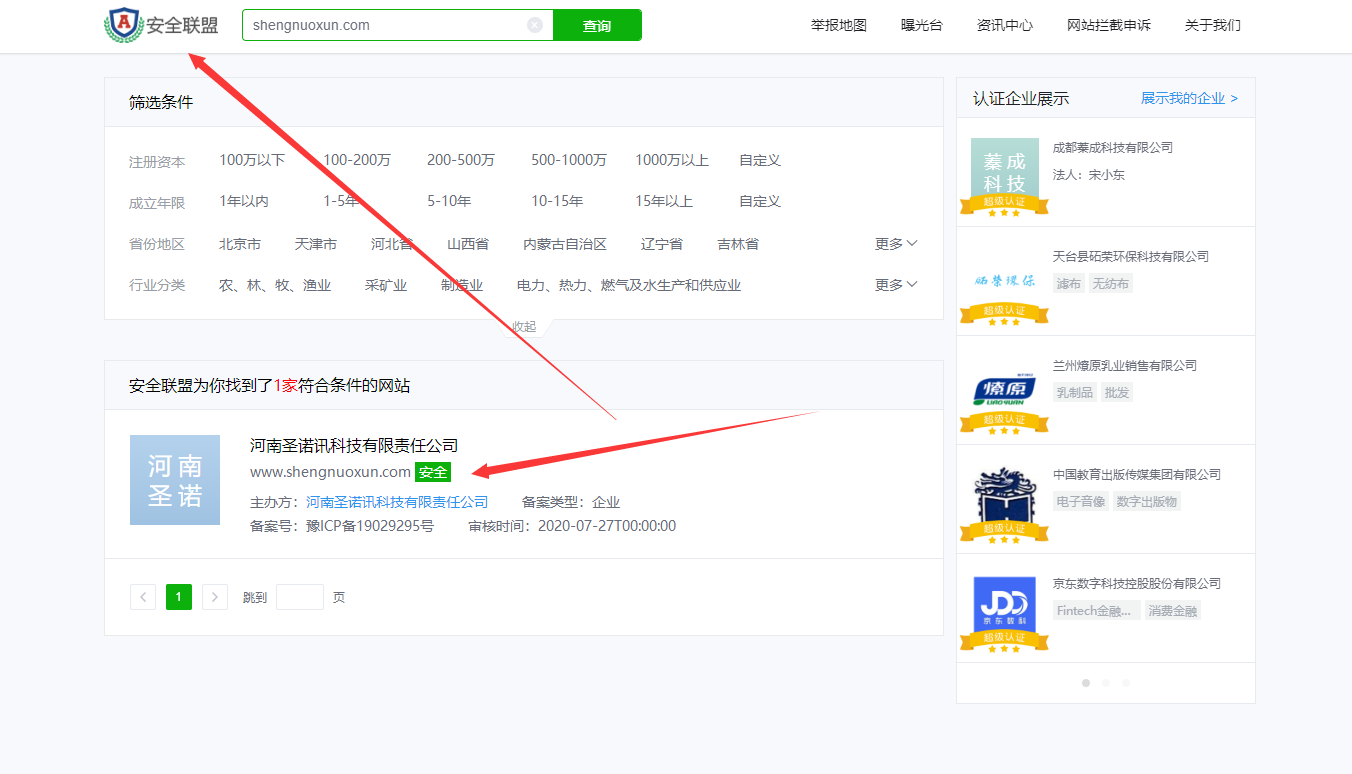Select page 1 in pagination
The width and height of the screenshot is (1352, 774).
[x=179, y=597]
